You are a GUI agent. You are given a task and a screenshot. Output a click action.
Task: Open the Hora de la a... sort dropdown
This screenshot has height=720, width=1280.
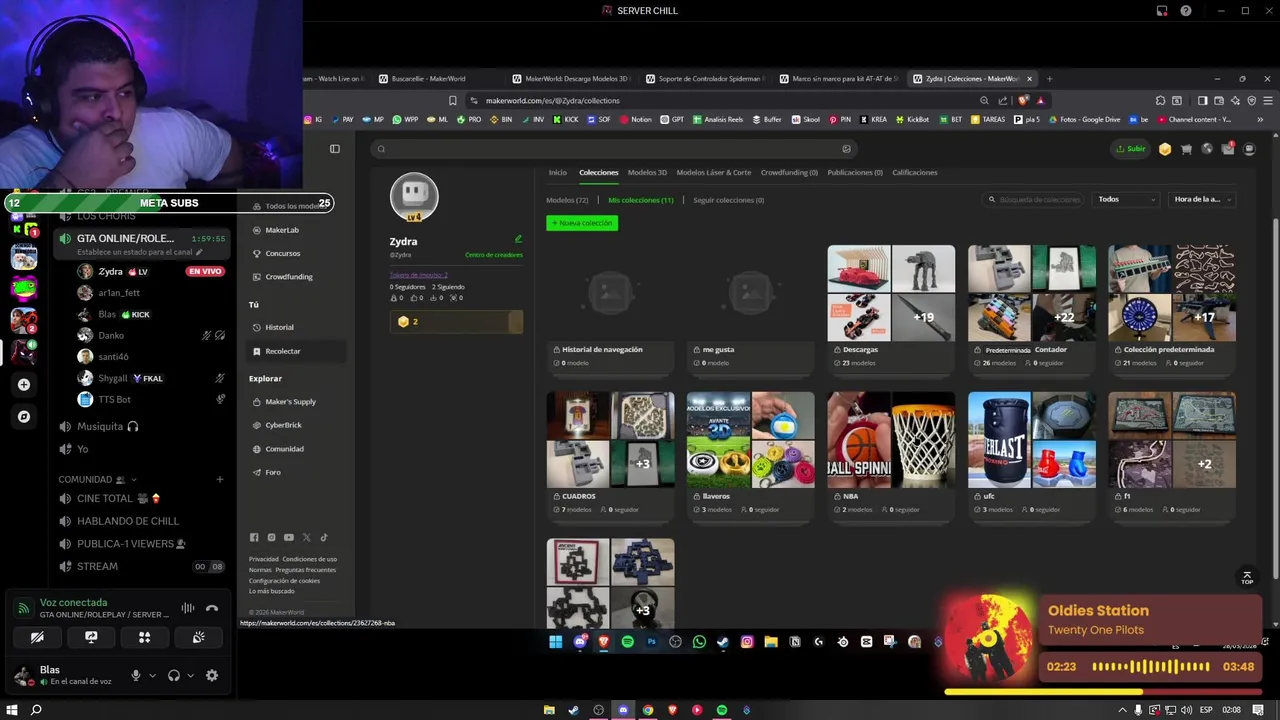(1202, 199)
